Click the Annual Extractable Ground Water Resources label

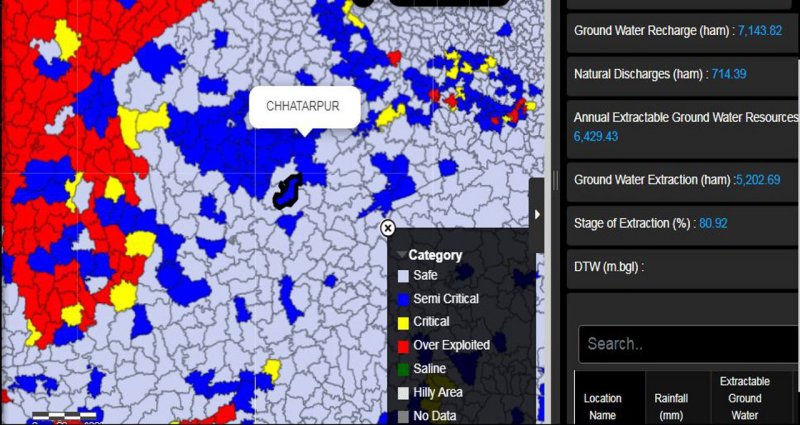point(686,117)
